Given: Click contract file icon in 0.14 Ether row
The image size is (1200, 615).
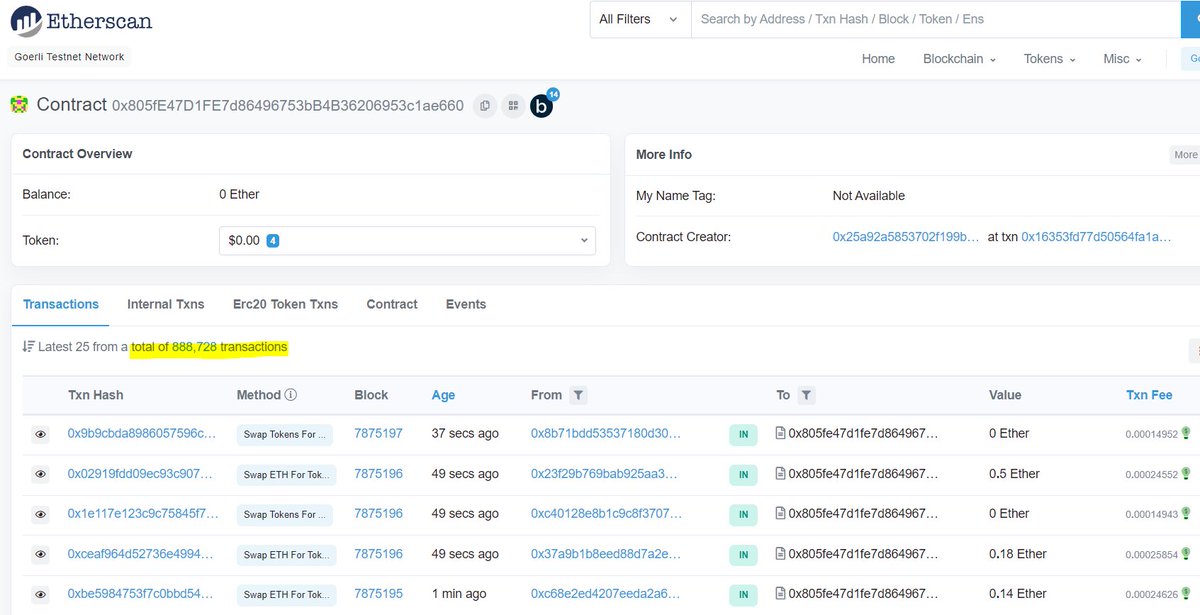Looking at the screenshot, I should [x=781, y=593].
